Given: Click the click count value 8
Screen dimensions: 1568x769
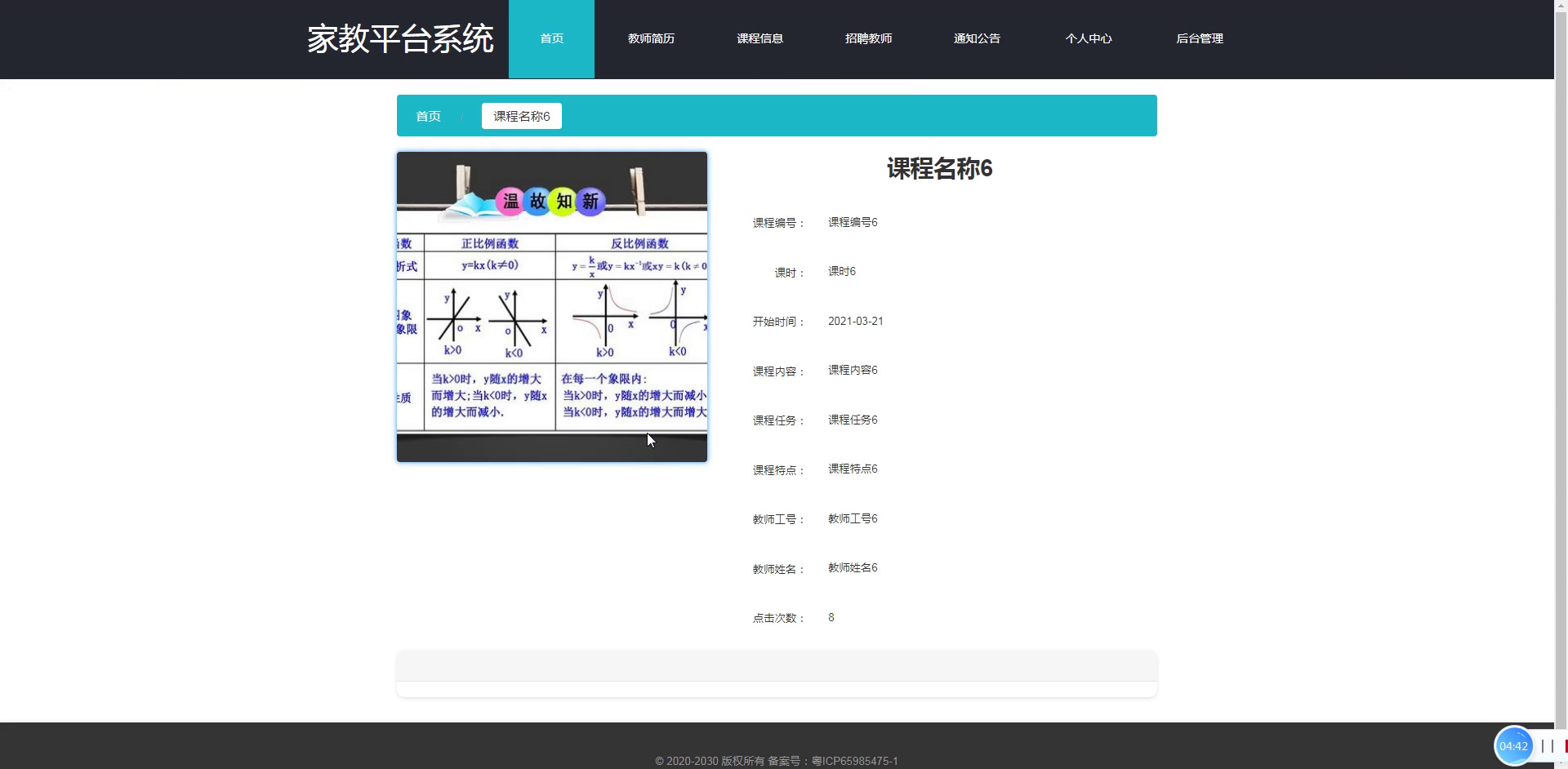Looking at the screenshot, I should point(831,617).
